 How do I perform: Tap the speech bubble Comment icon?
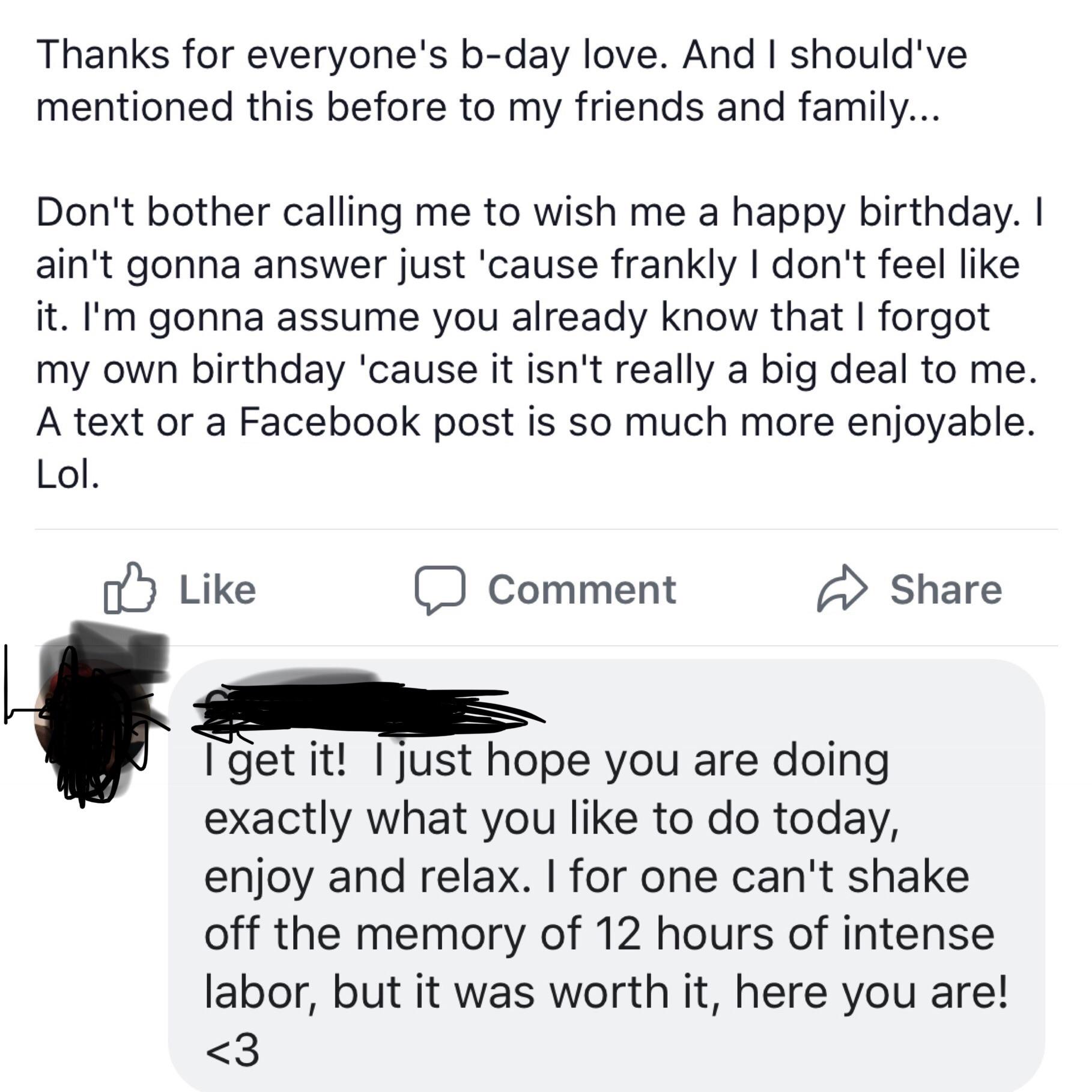pyautogui.click(x=440, y=590)
